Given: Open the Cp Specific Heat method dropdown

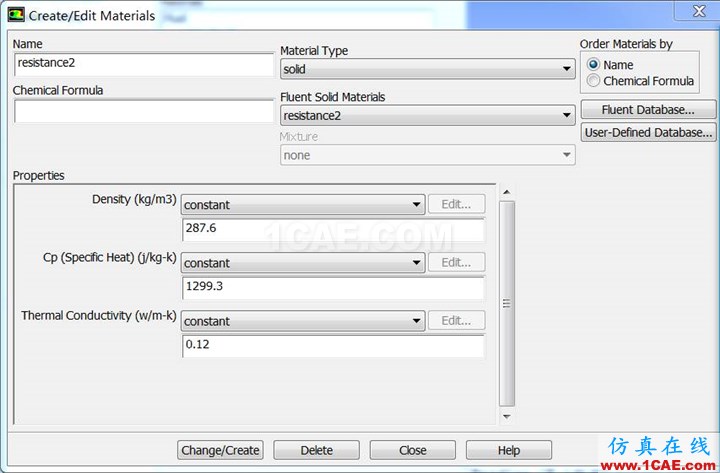Looking at the screenshot, I should pyautogui.click(x=303, y=263).
